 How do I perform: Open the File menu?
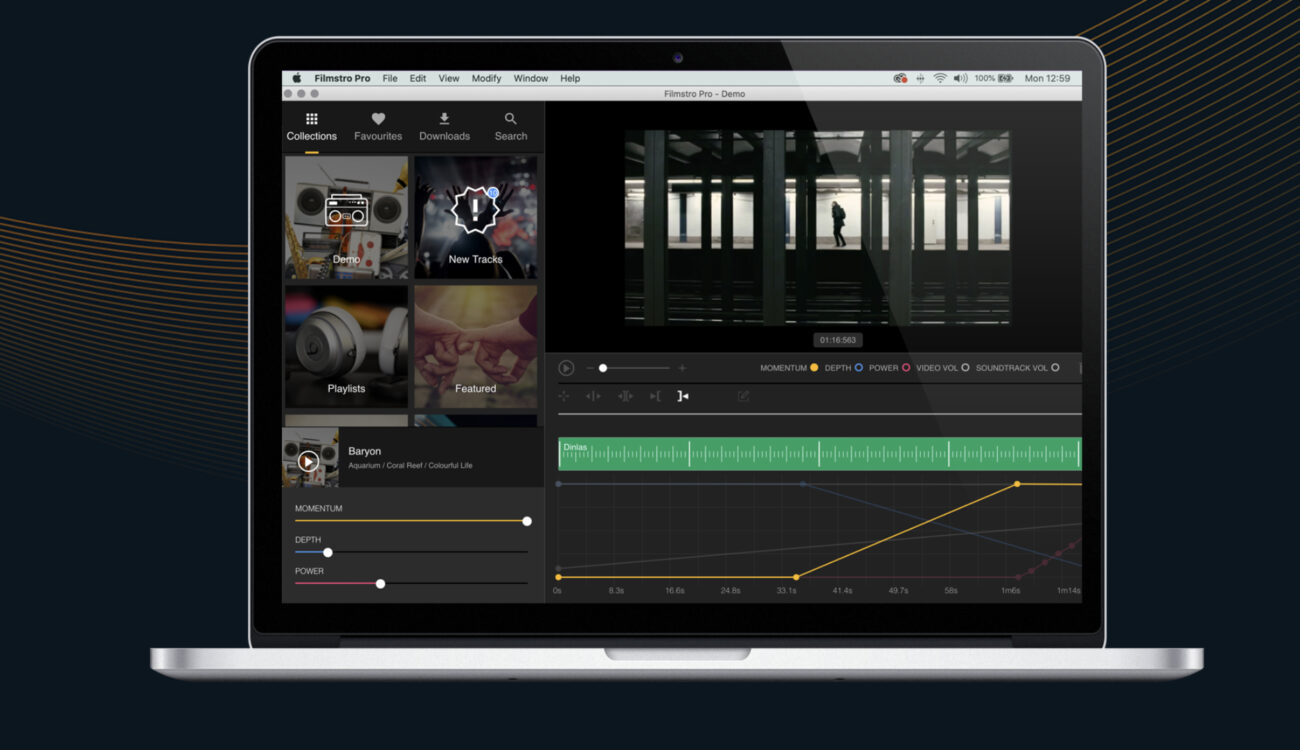[390, 78]
